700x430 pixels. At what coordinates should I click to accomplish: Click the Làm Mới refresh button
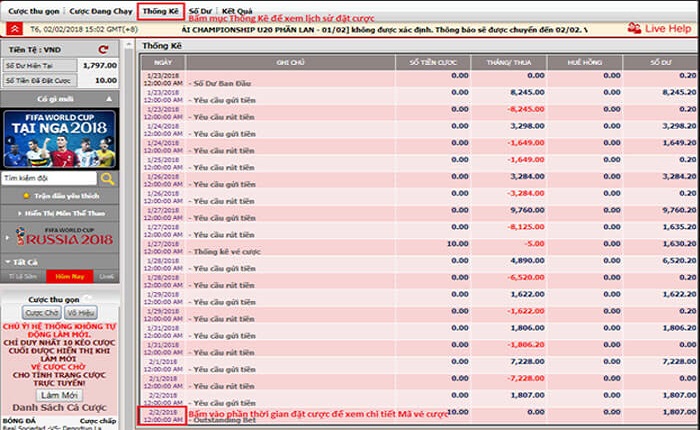59,395
